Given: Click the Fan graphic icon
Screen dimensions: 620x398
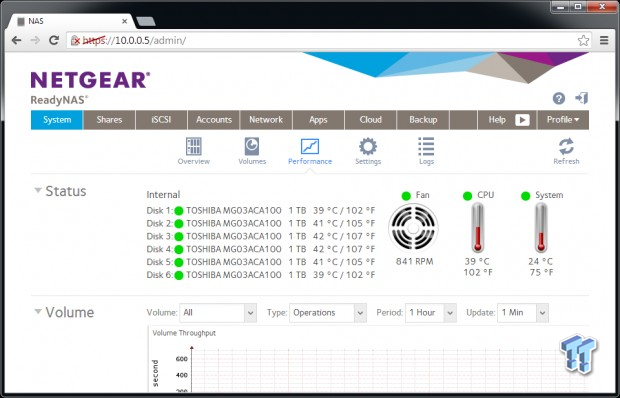Looking at the screenshot, I should click(413, 228).
